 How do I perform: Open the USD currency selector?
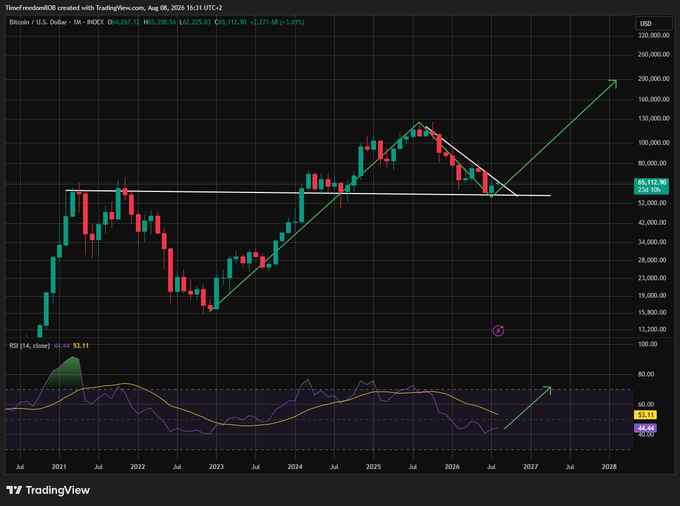coord(652,23)
